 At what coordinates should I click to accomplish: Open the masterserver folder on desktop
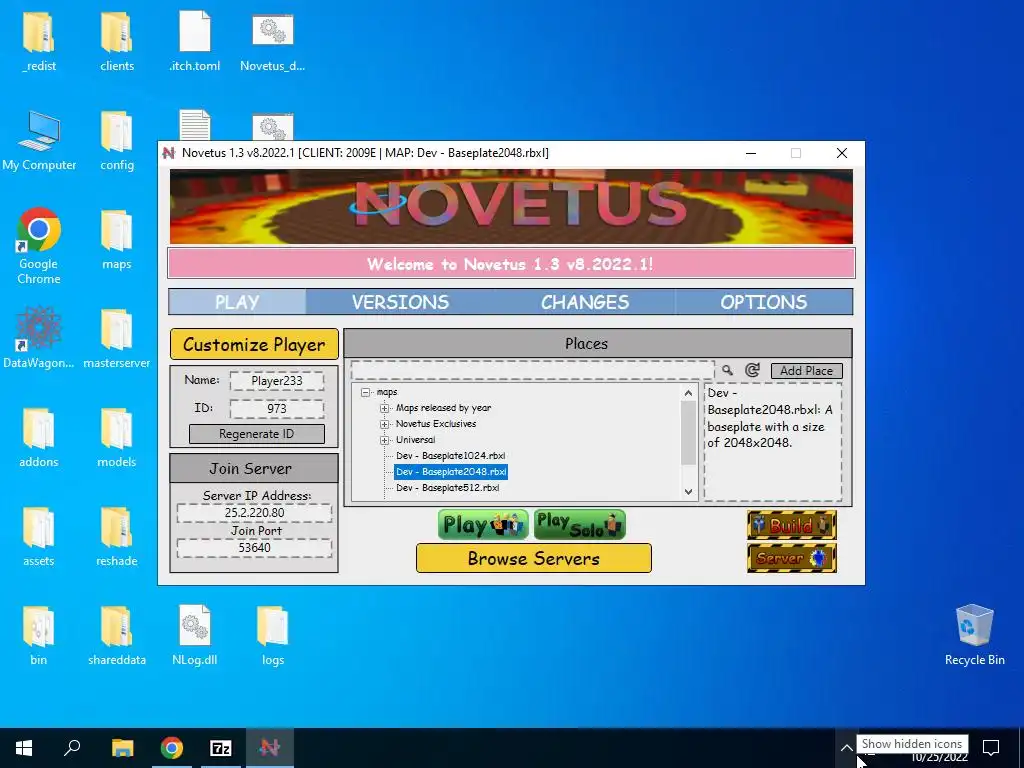(x=117, y=338)
